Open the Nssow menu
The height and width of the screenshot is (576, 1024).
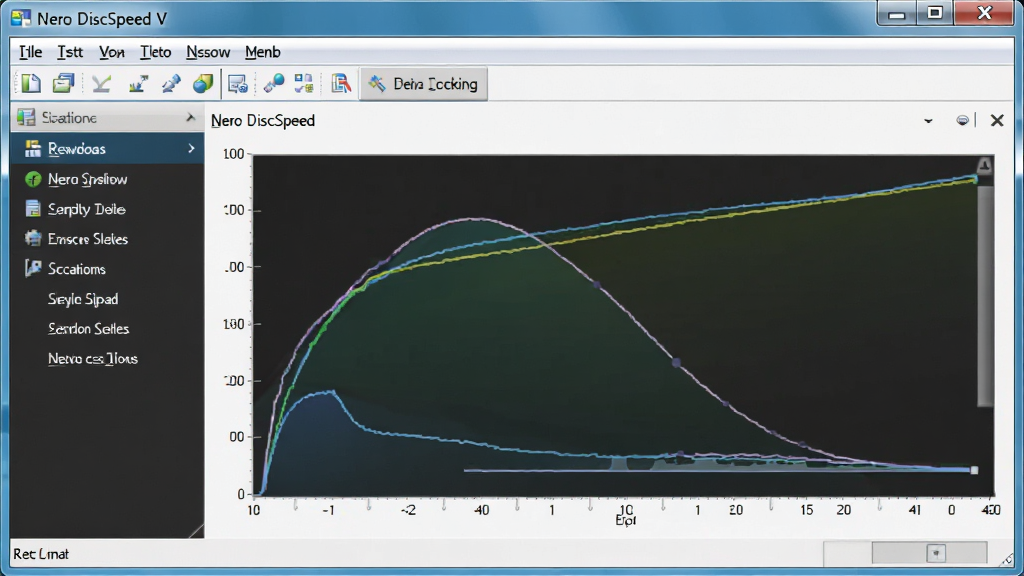click(208, 52)
